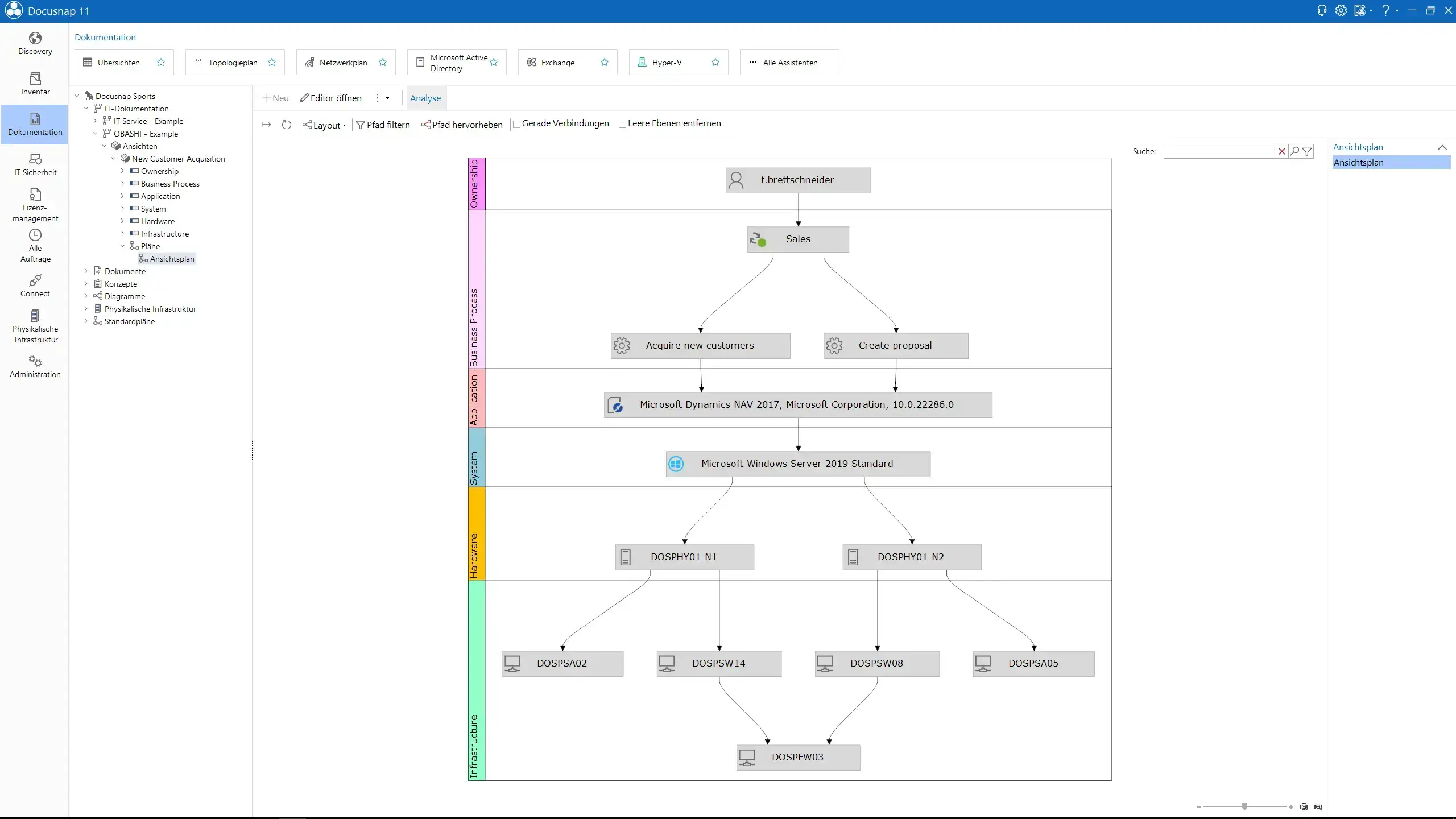This screenshot has width=1456, height=819.
Task: Click the arrow icon left of refresh
Action: tap(266, 125)
